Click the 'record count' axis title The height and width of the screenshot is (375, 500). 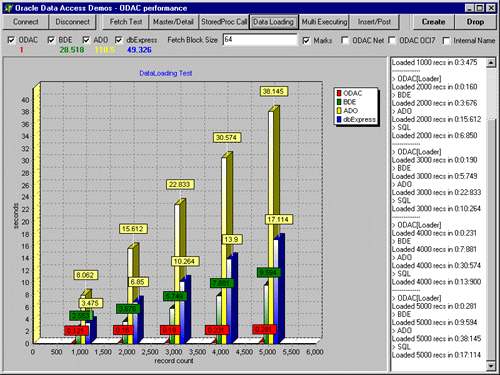pyautogui.click(x=174, y=361)
